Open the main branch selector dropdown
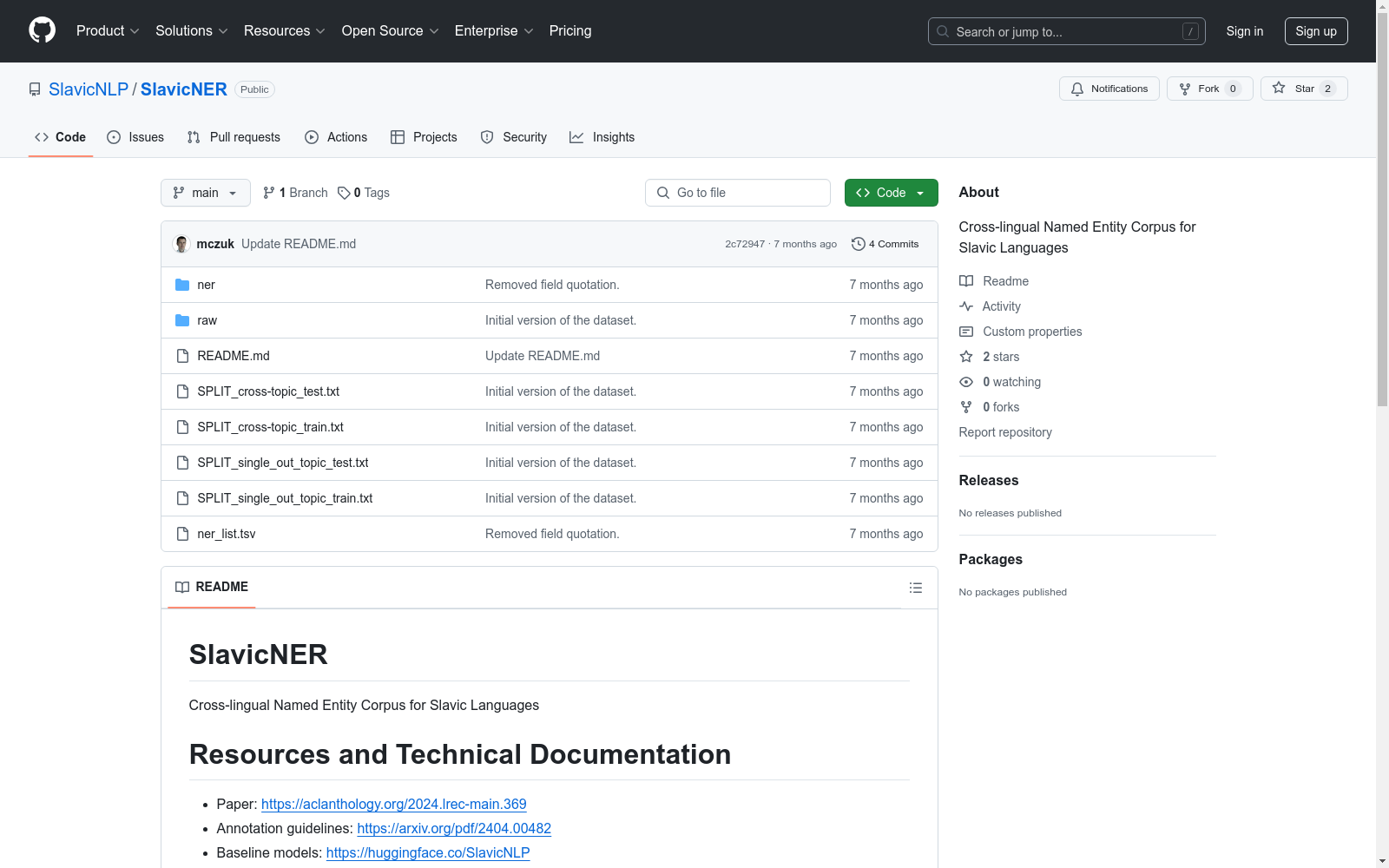The height and width of the screenshot is (868, 1389). (x=206, y=193)
